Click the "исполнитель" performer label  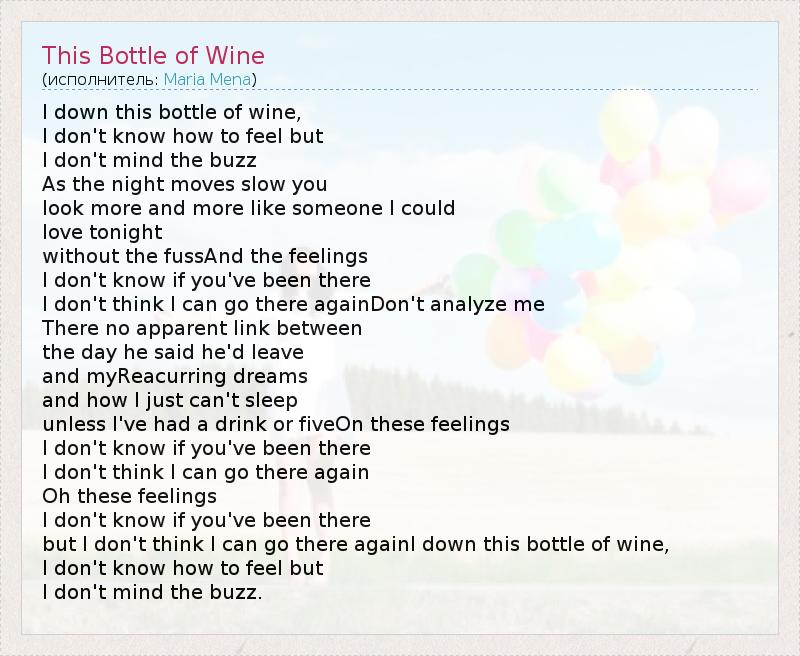(100, 79)
